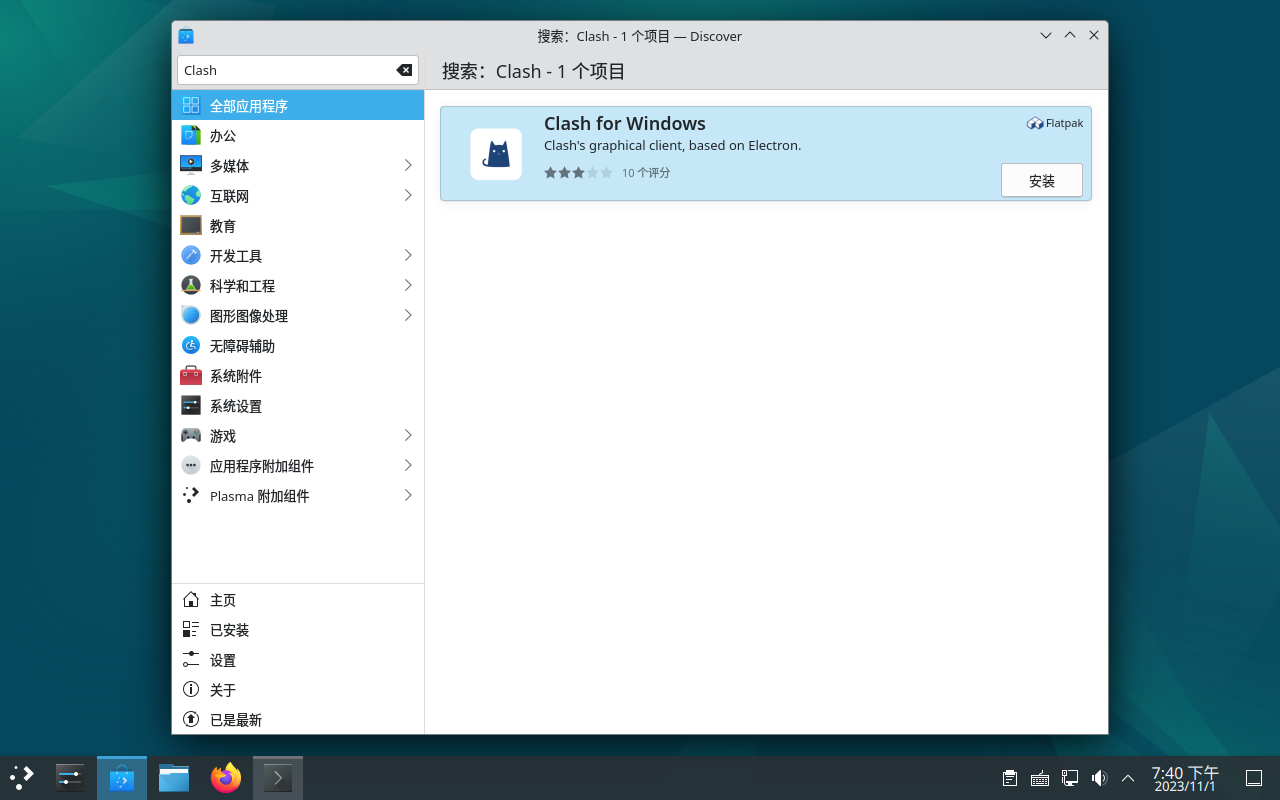
Task: Open the 设置 page in sidebar
Action: click(223, 660)
